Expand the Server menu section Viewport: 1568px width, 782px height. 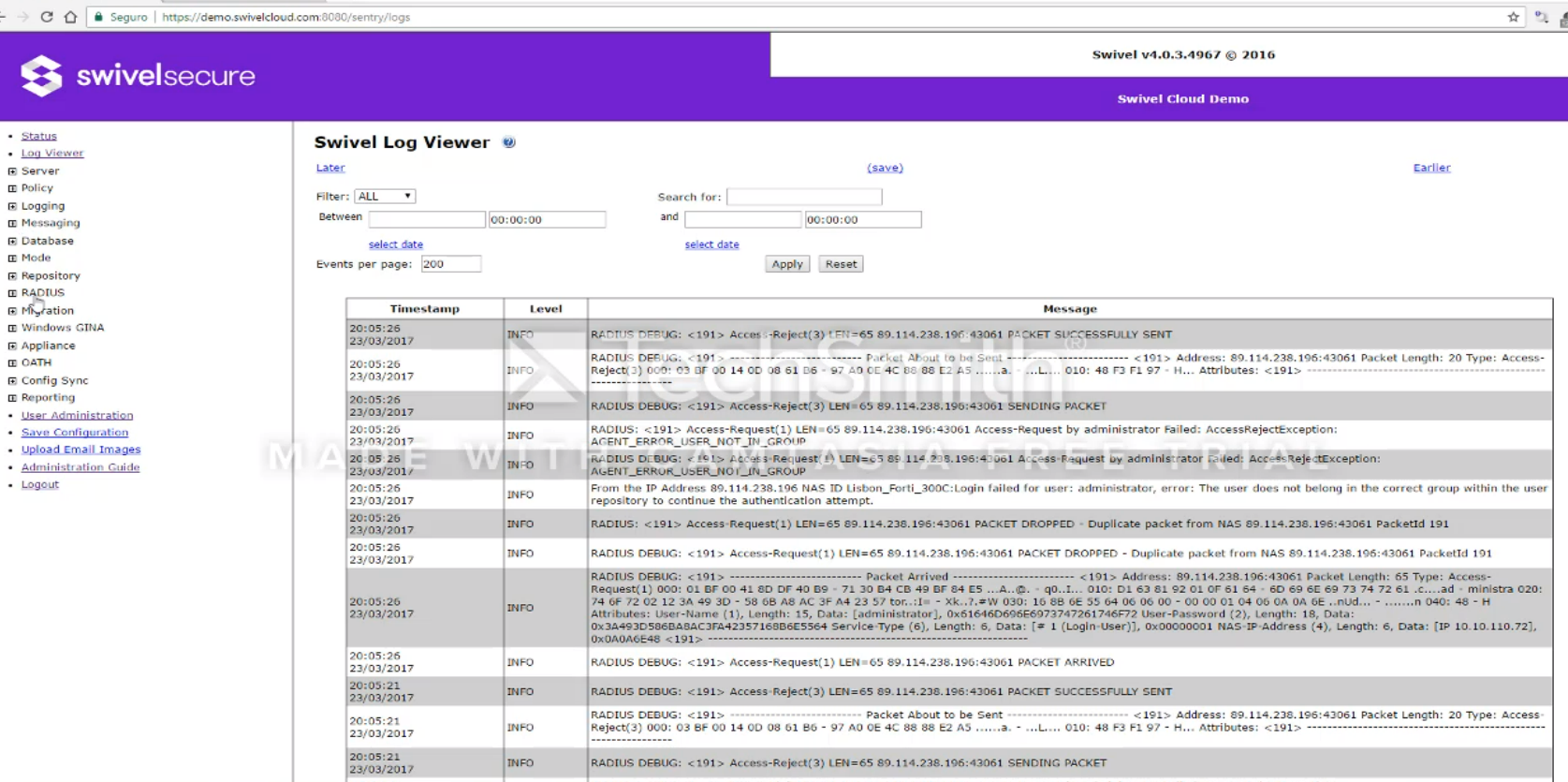pyautogui.click(x=12, y=171)
